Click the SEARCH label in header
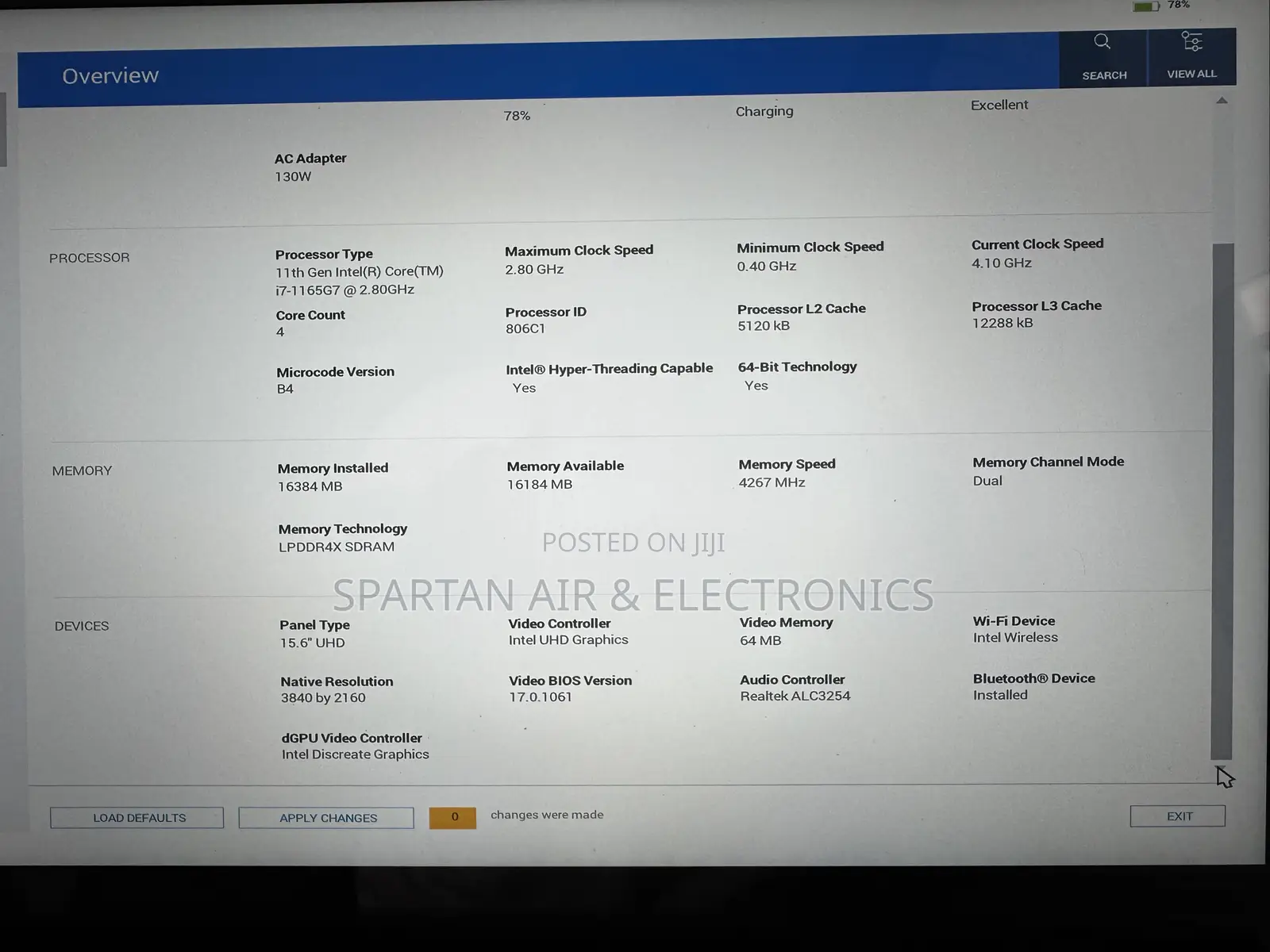Screen dimensions: 1270x952 (x=1104, y=75)
